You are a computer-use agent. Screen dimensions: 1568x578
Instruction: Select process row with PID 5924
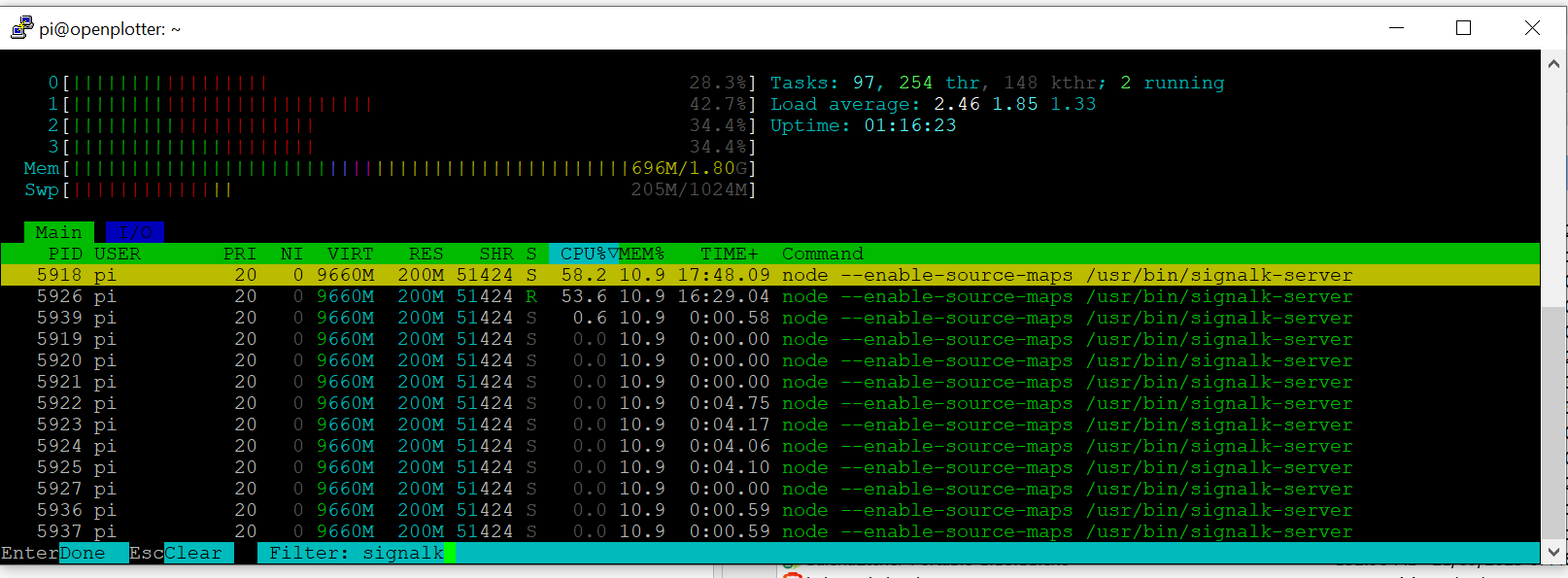[770, 446]
